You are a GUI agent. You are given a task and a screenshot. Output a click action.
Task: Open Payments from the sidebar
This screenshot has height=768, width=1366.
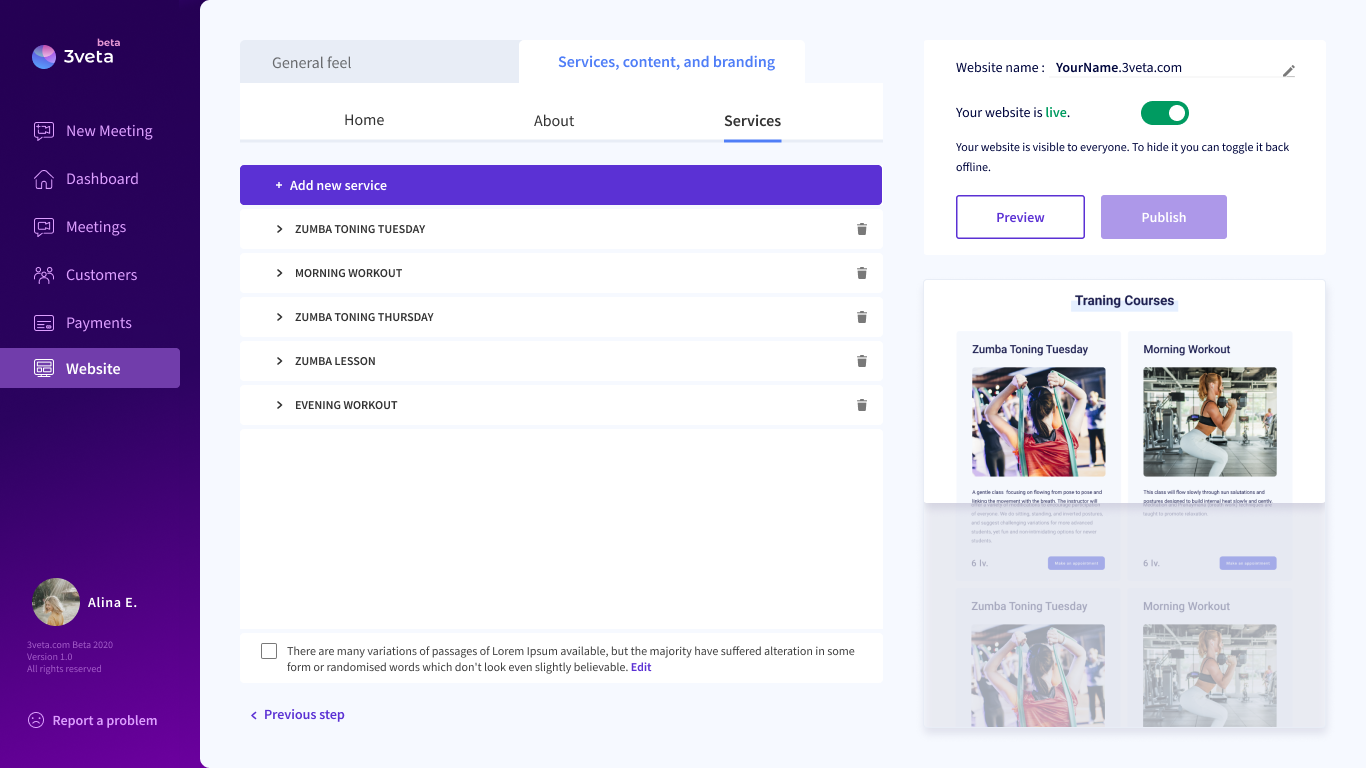pos(98,323)
